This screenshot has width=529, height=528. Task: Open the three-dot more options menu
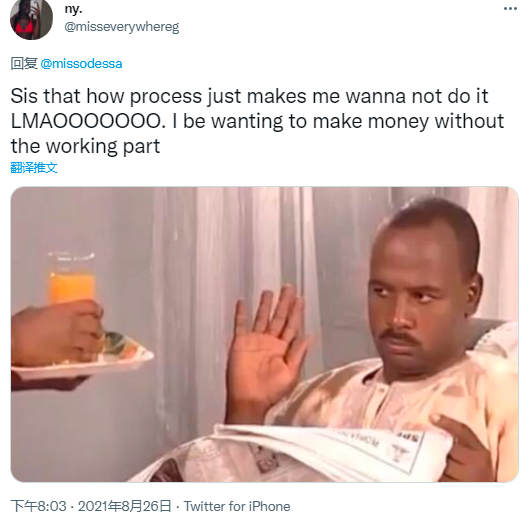510,9
